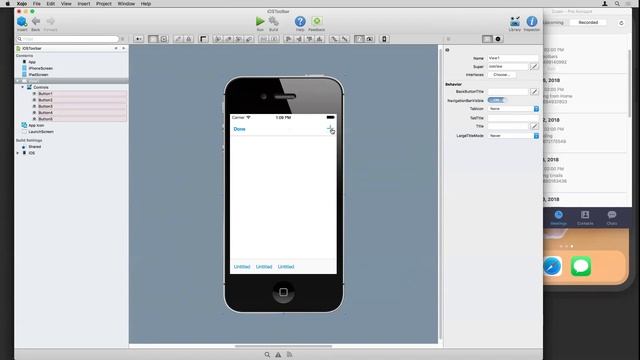Open the Chats tab in Zoom app
The width and height of the screenshot is (640, 360).
pos(611,218)
